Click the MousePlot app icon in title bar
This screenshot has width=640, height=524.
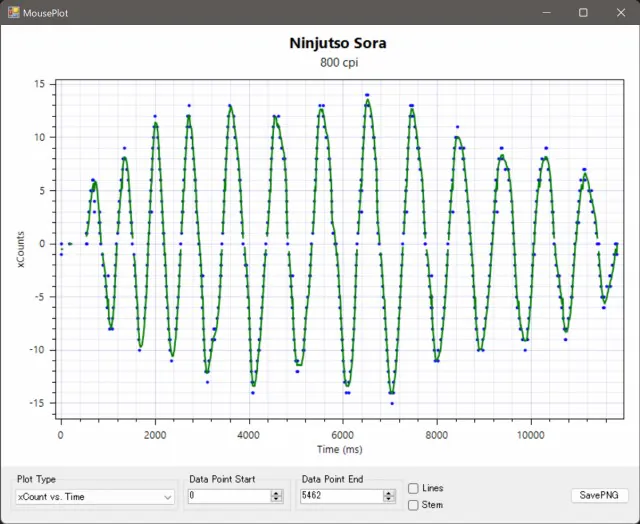click(12, 13)
